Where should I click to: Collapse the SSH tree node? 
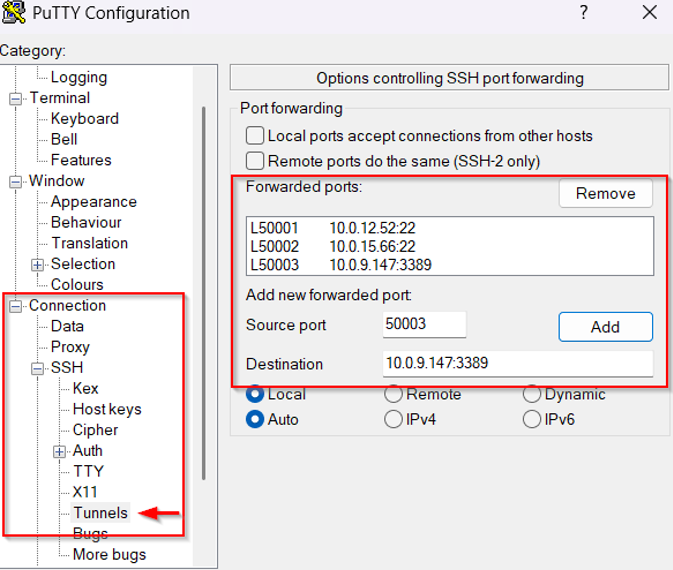pyautogui.click(x=38, y=369)
